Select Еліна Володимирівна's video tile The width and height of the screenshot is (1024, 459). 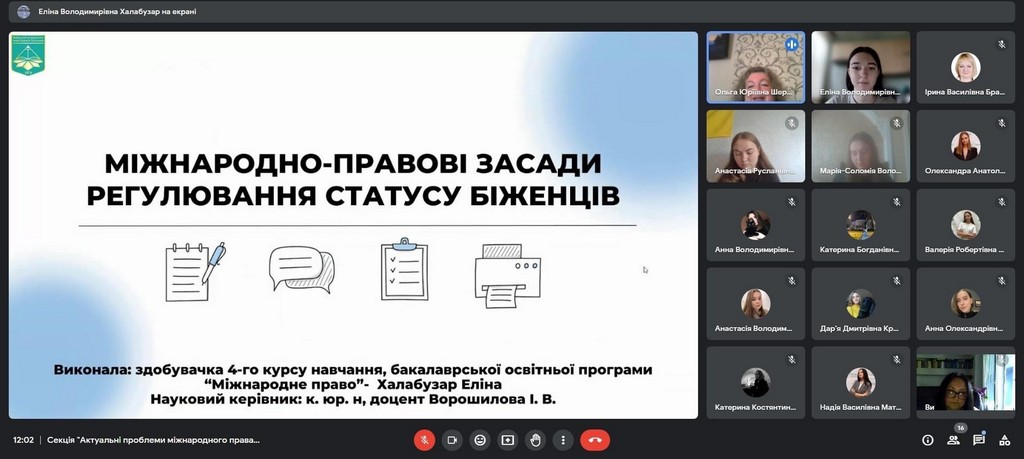[860, 67]
